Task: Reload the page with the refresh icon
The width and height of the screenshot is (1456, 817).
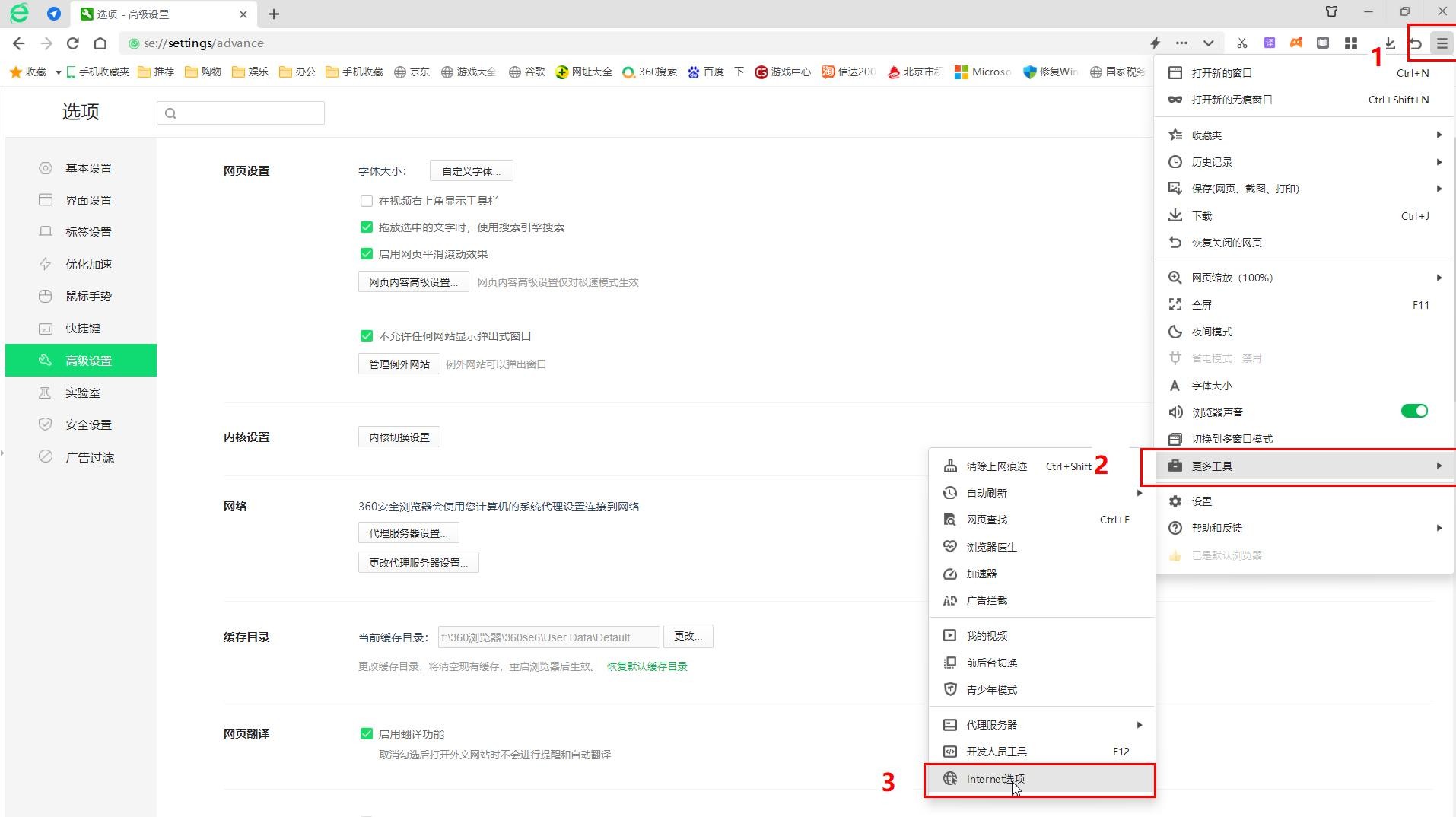Action: 73,43
